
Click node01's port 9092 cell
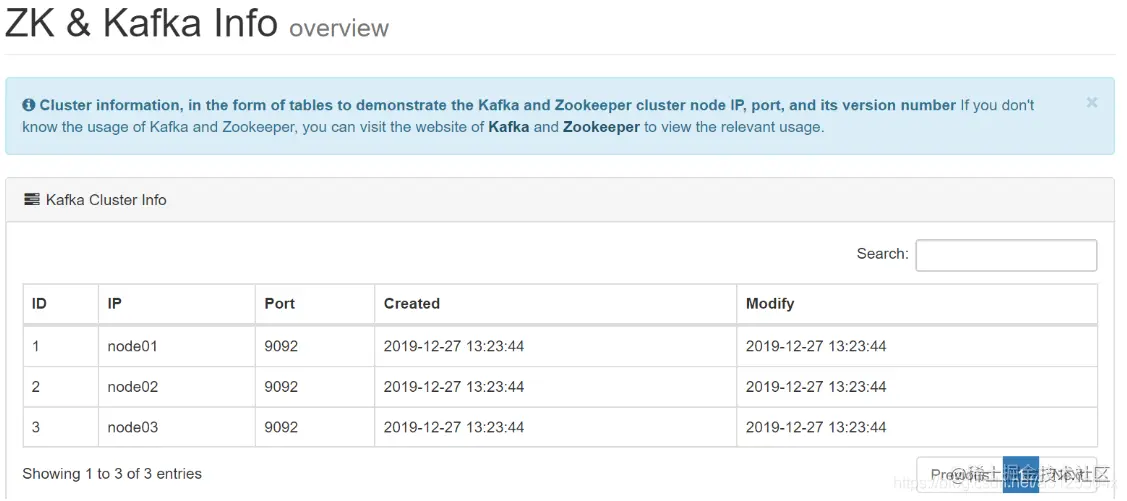281,346
